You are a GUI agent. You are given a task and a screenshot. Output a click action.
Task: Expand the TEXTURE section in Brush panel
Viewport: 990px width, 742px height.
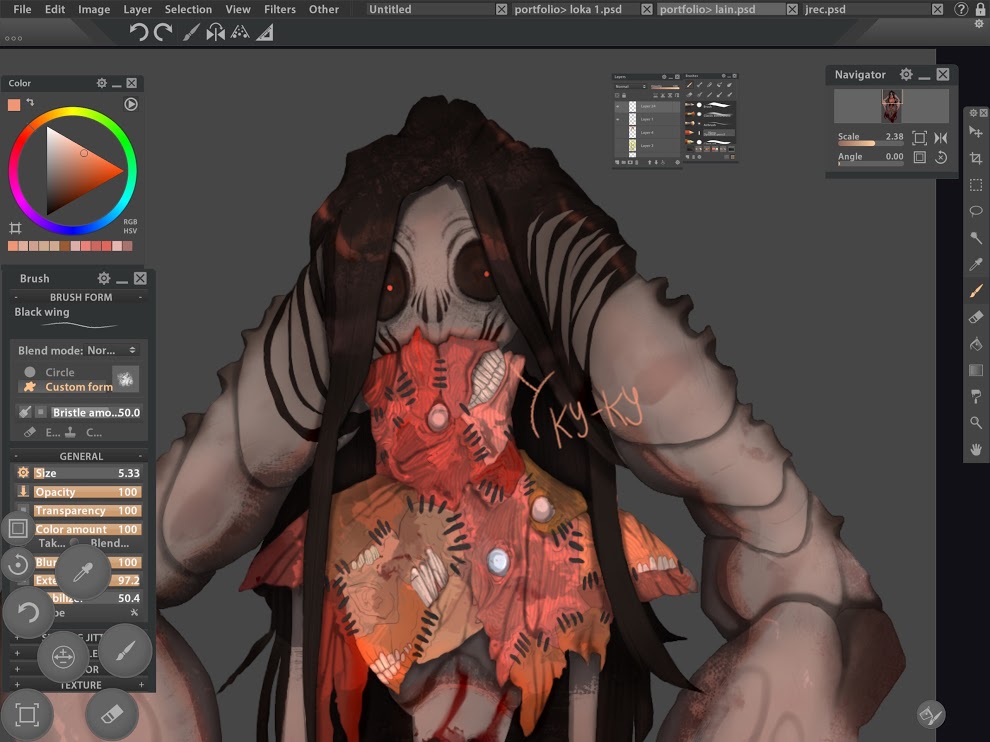click(x=80, y=685)
